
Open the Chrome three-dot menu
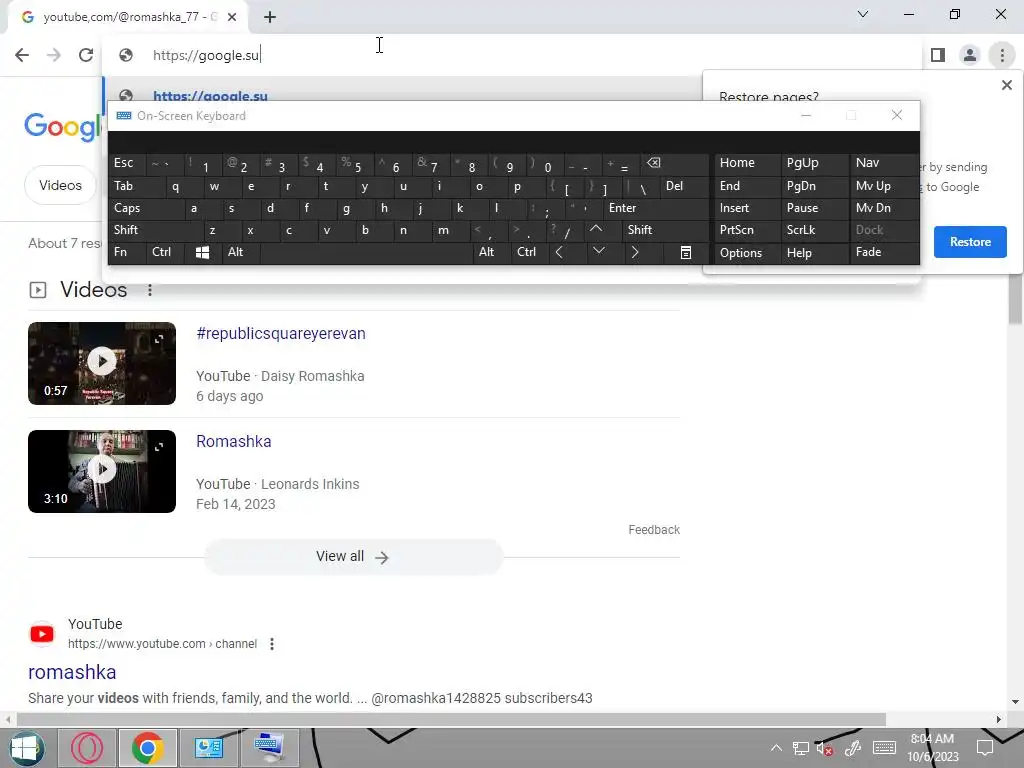1002,55
